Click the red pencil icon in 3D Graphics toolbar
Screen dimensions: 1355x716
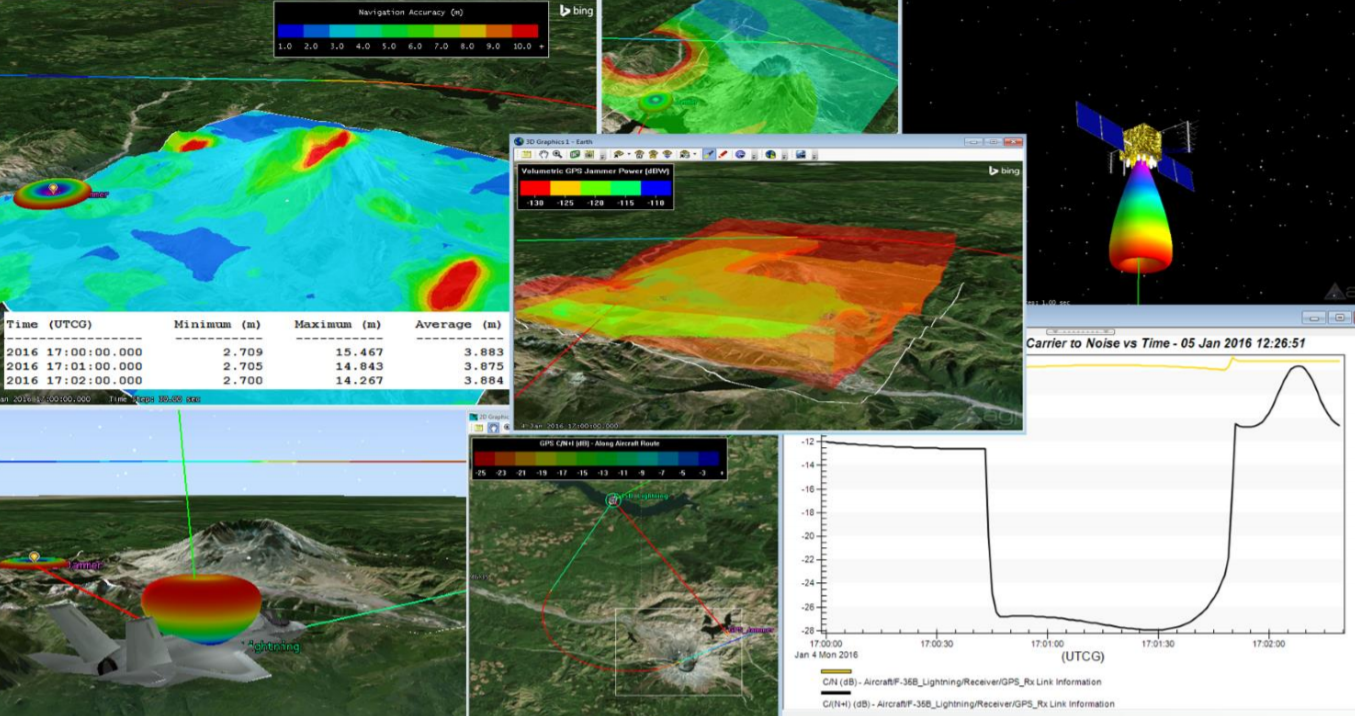[723, 154]
